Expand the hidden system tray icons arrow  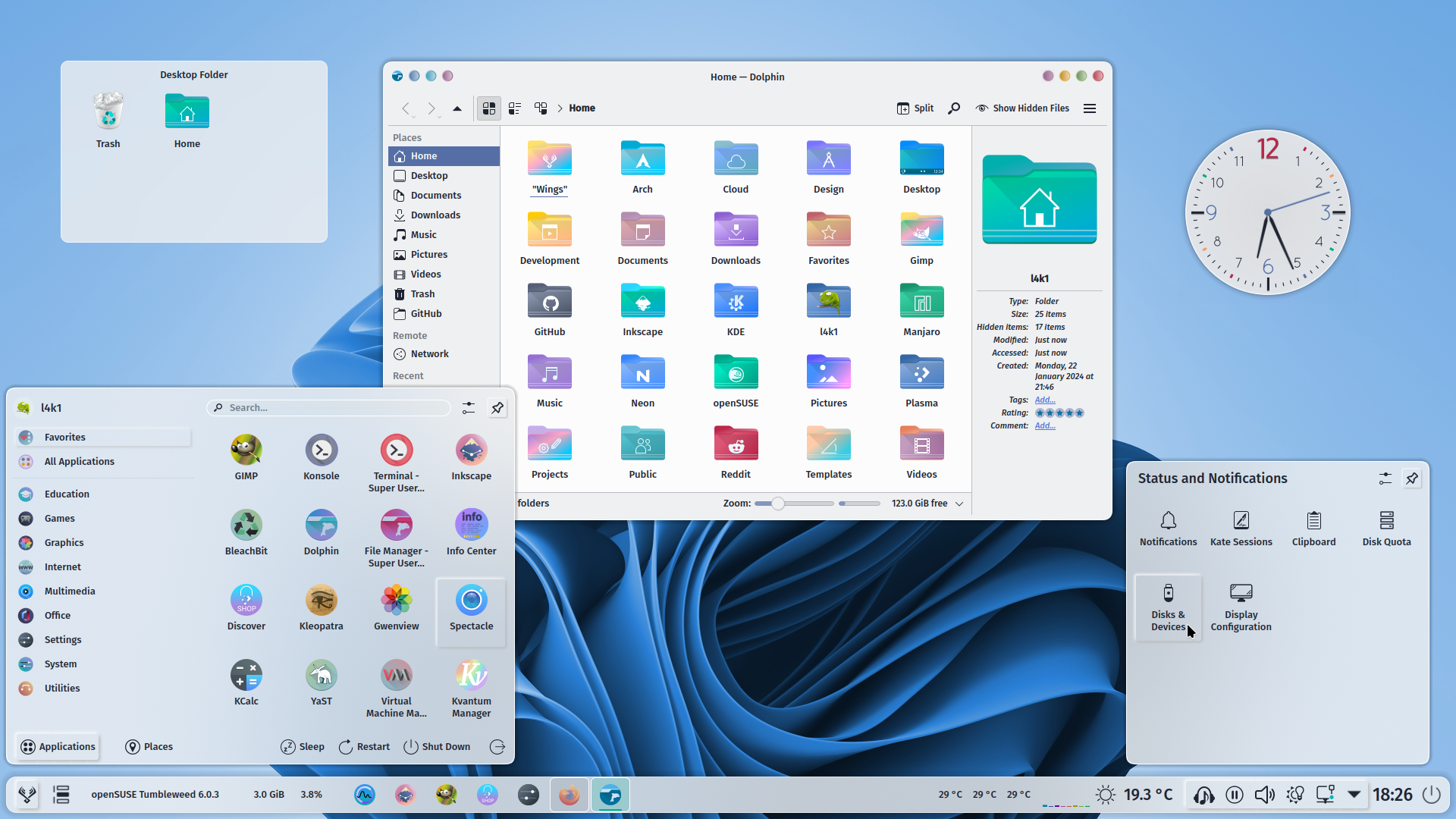pyautogui.click(x=1354, y=795)
